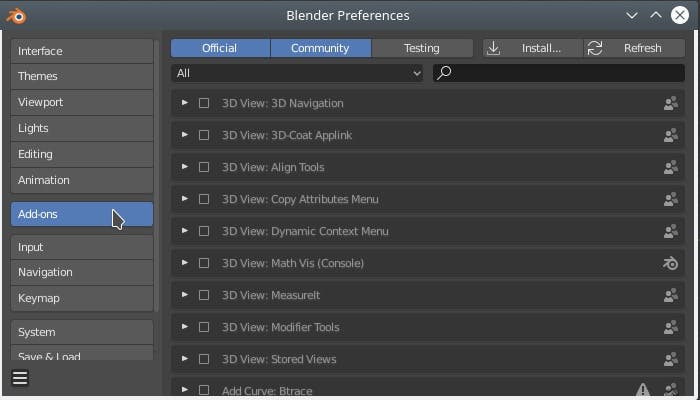Enable the Modifier Tools add-on checkbox
The width and height of the screenshot is (700, 400).
click(204, 327)
